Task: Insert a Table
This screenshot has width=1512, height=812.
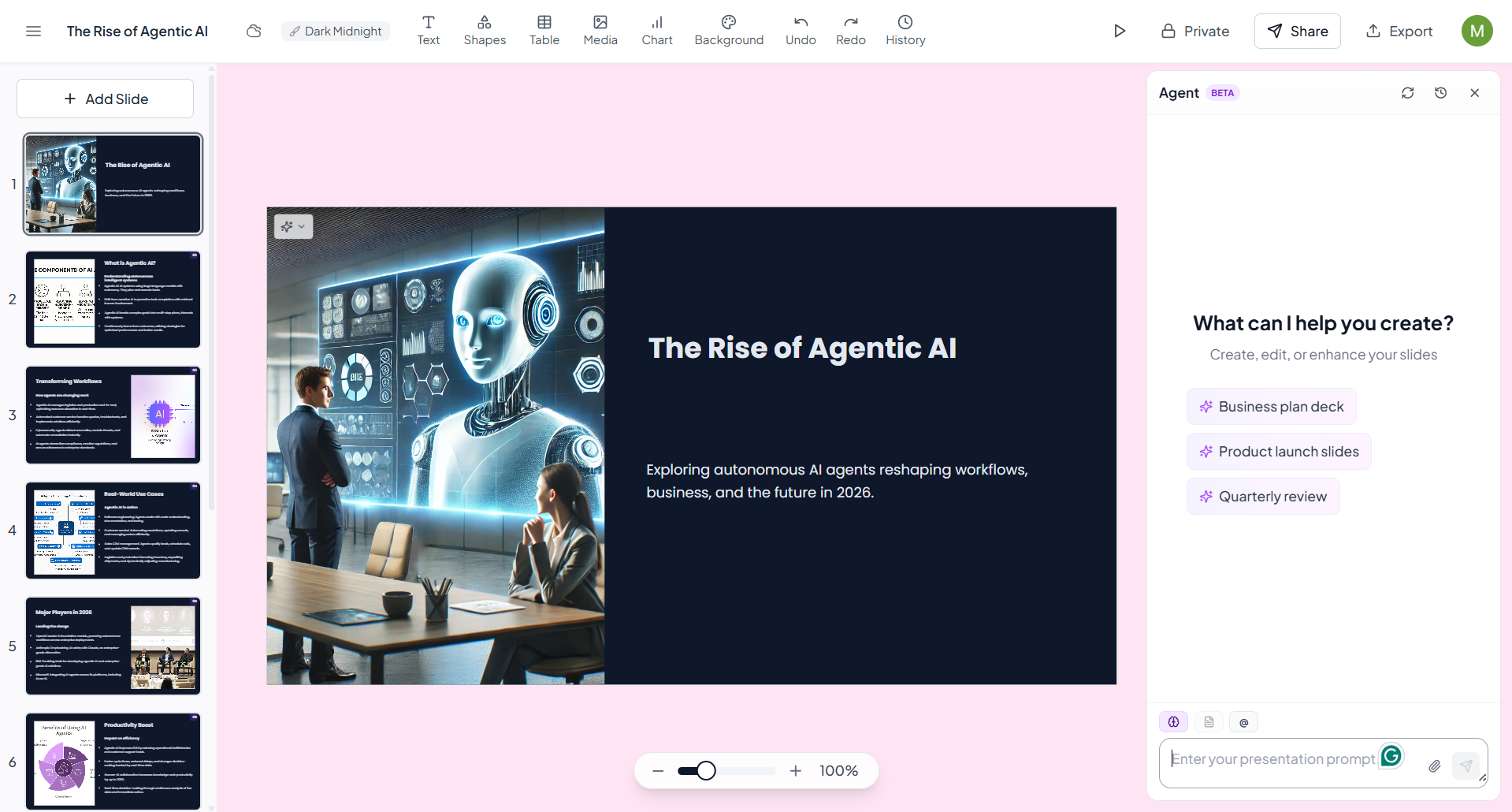Action: tap(544, 31)
